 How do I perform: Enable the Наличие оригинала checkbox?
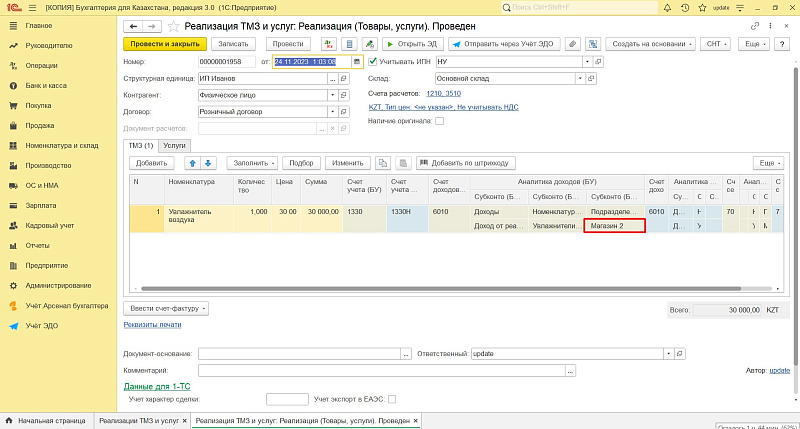pyautogui.click(x=439, y=120)
